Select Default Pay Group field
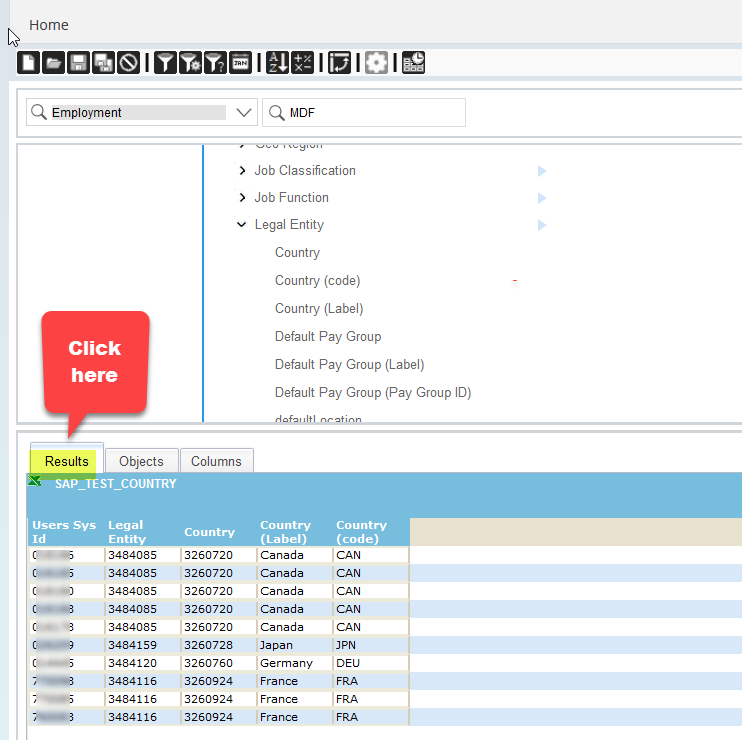The width and height of the screenshot is (742, 740). (x=328, y=336)
